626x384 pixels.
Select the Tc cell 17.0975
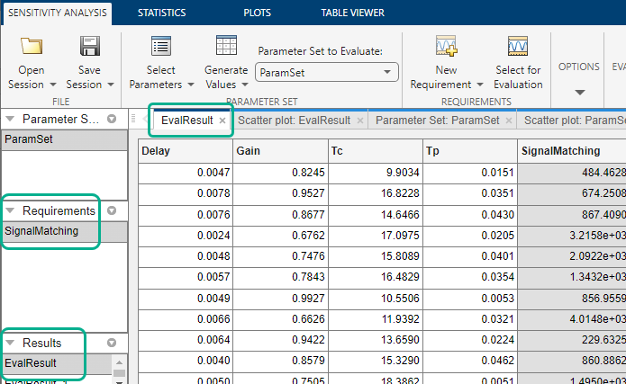point(375,236)
